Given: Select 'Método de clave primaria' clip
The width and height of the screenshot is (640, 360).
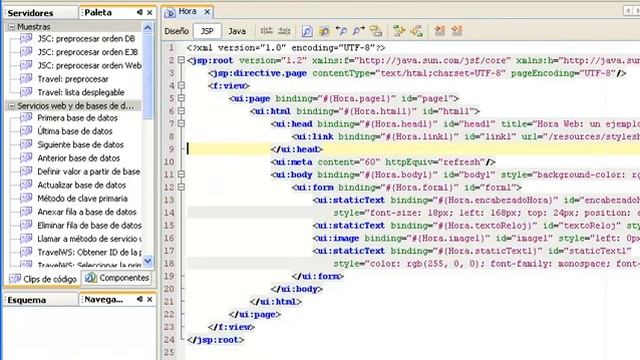Looking at the screenshot, I should tap(82, 198).
